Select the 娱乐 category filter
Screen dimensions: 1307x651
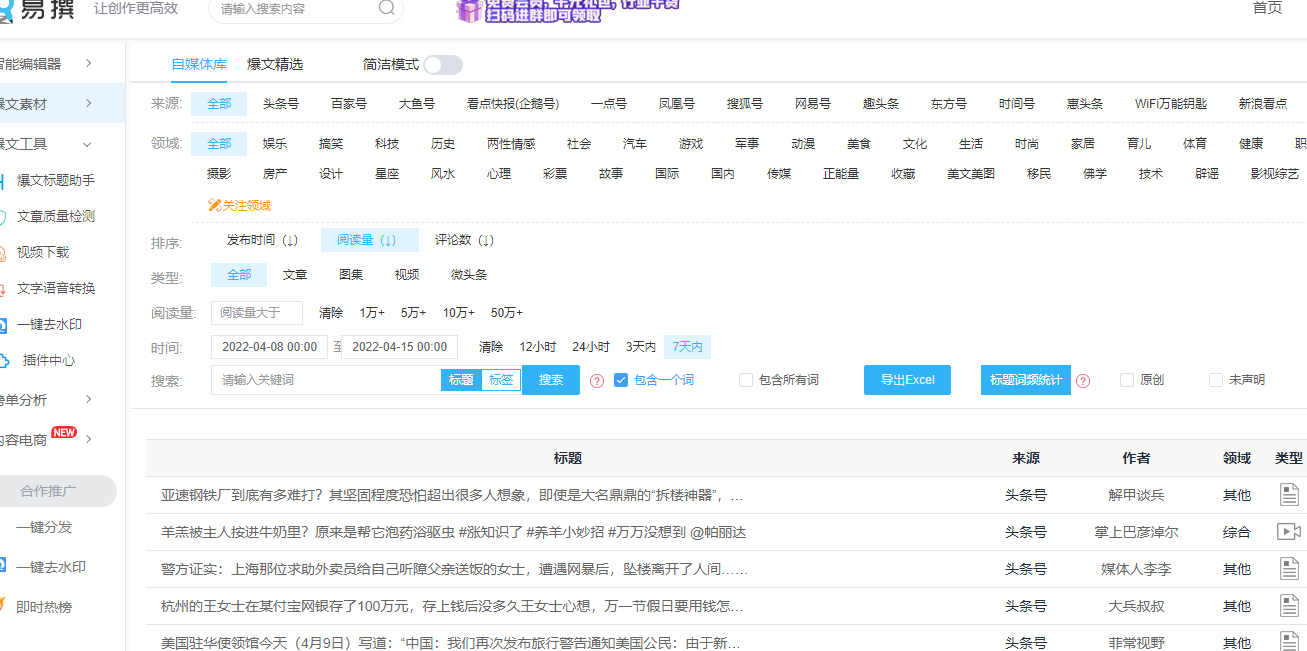point(275,143)
